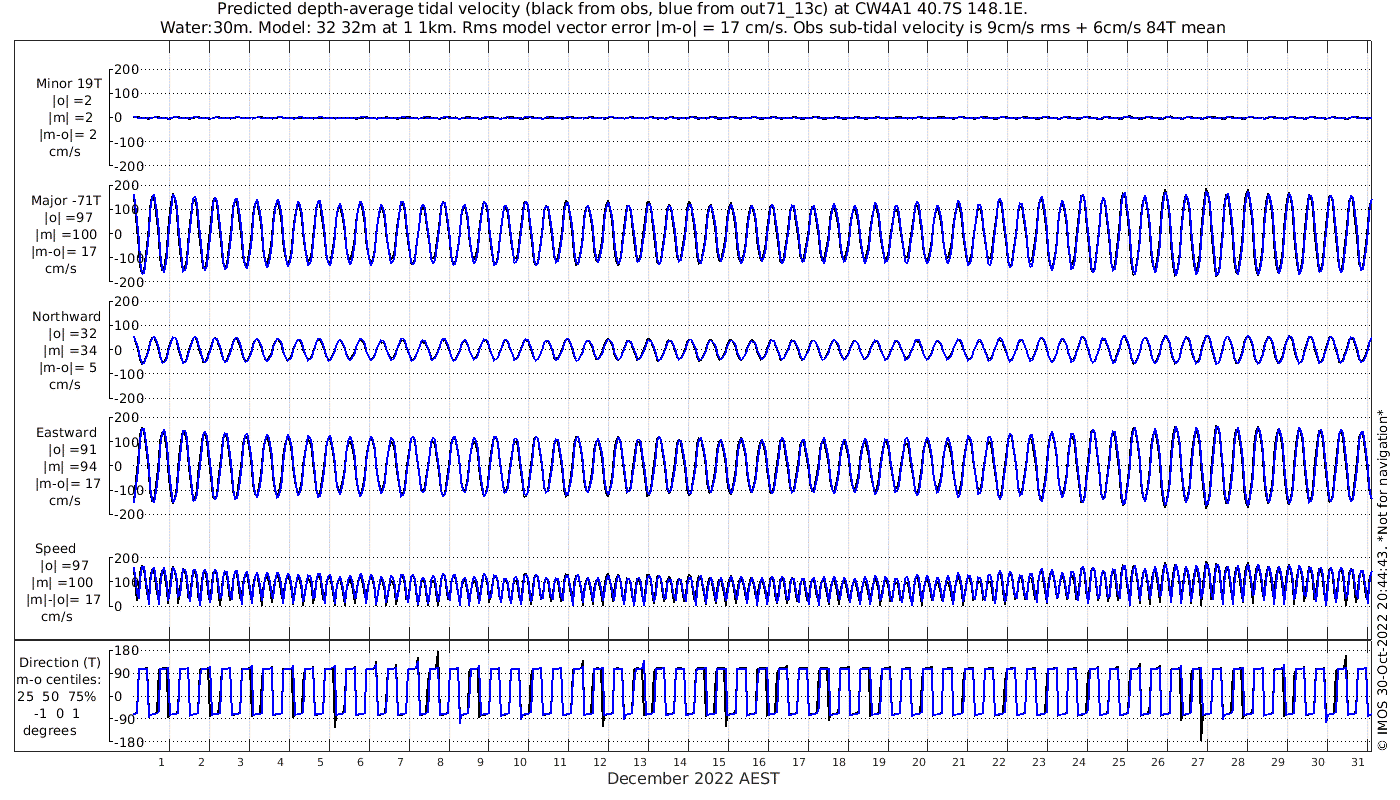Click the day "29" label on the date axis

[x=1278, y=762]
